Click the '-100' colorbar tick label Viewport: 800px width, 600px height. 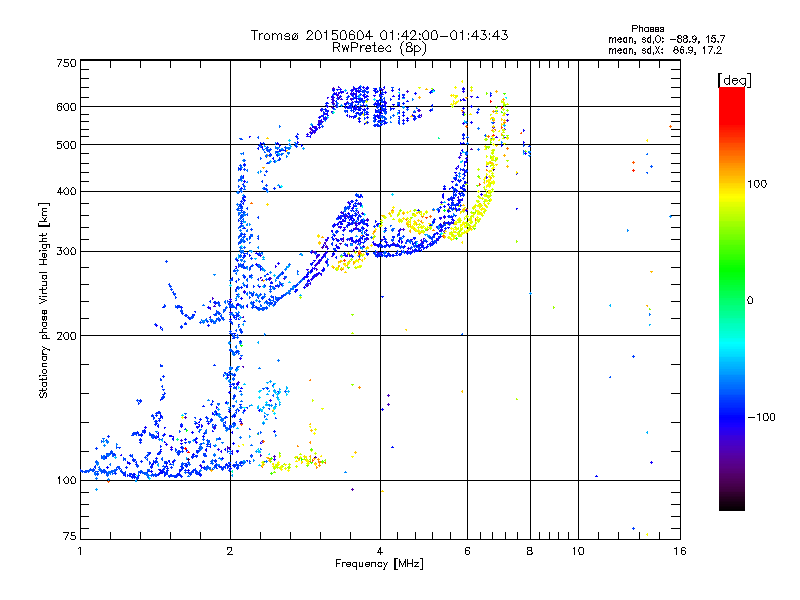point(761,417)
